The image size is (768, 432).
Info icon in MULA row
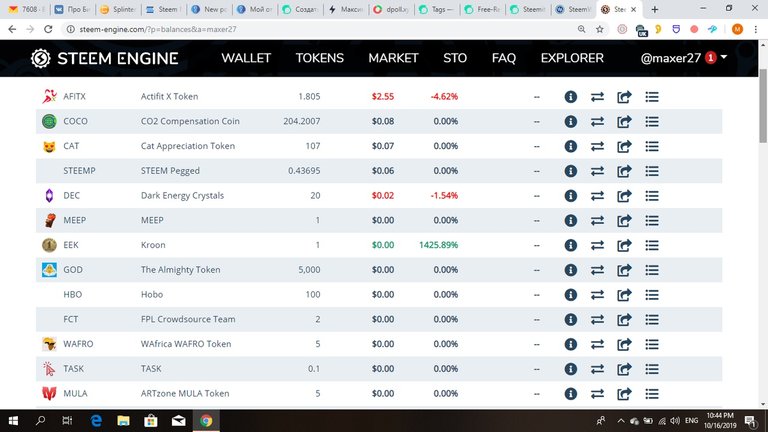coord(571,393)
